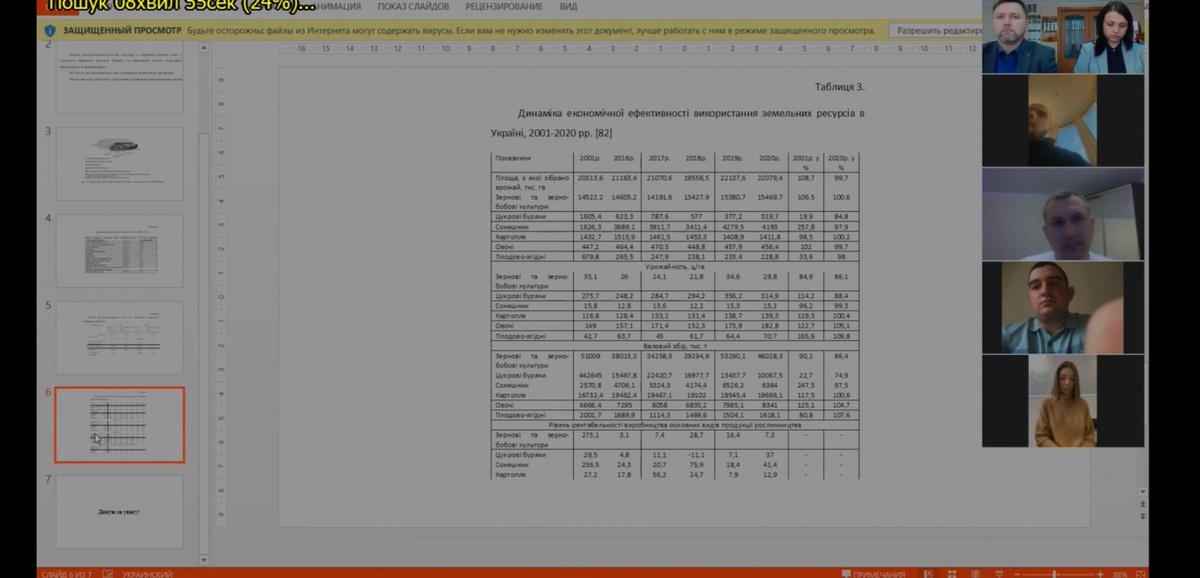The width and height of the screenshot is (1200, 578).
Task: Click the zoom out minus icon
Action: pos(1017,574)
